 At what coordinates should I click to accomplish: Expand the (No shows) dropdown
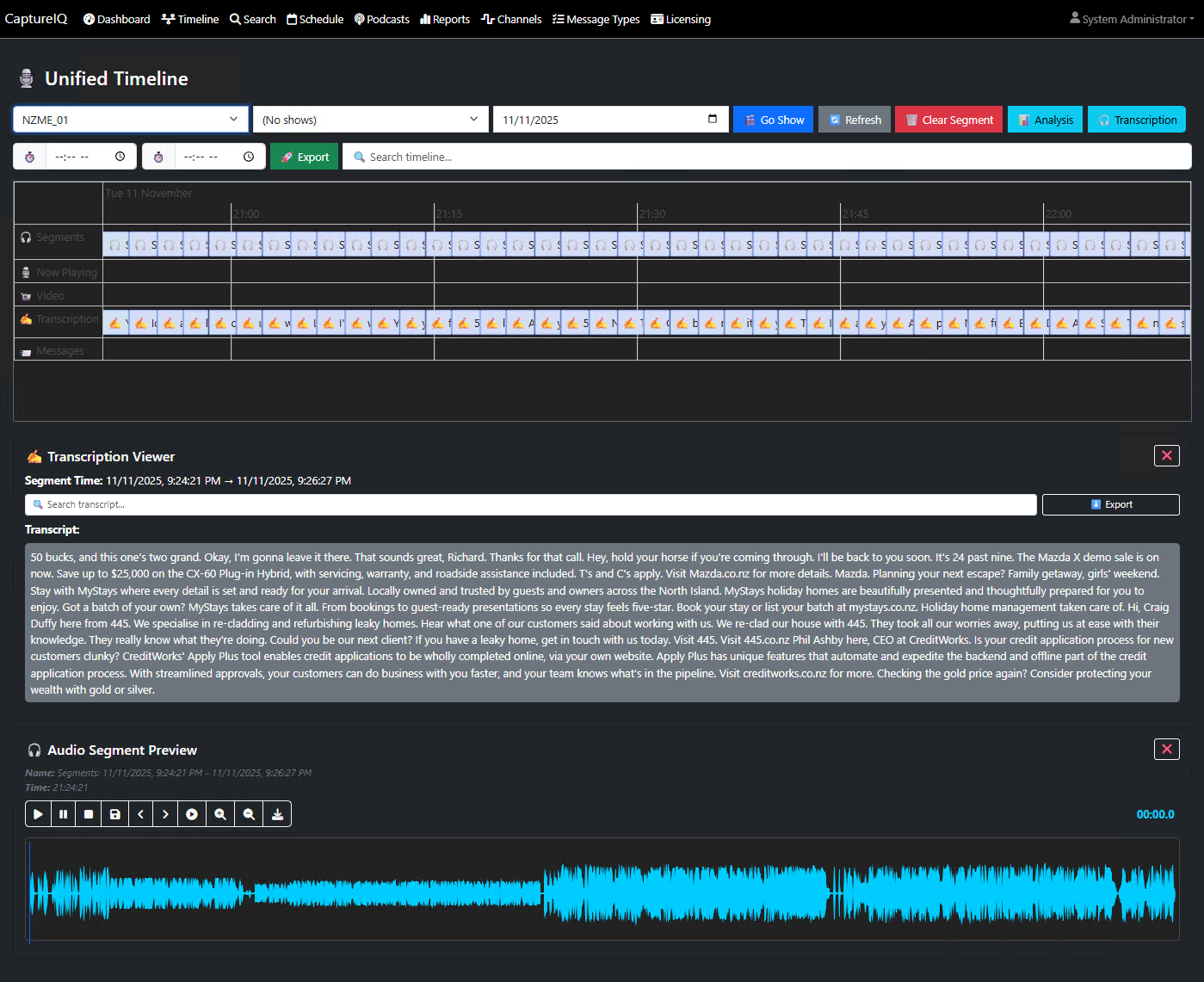[370, 120]
